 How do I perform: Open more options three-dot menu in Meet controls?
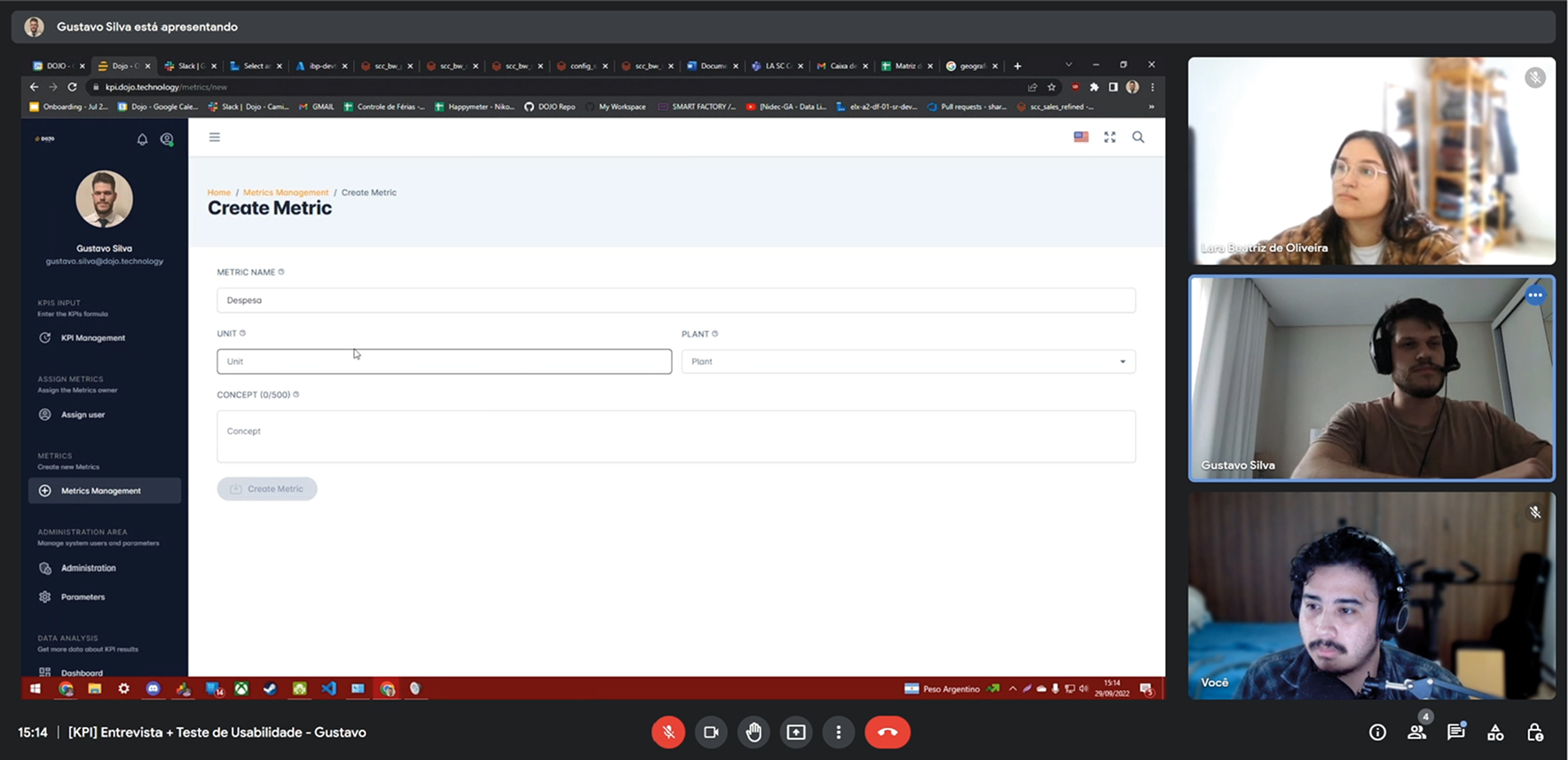pos(839,732)
